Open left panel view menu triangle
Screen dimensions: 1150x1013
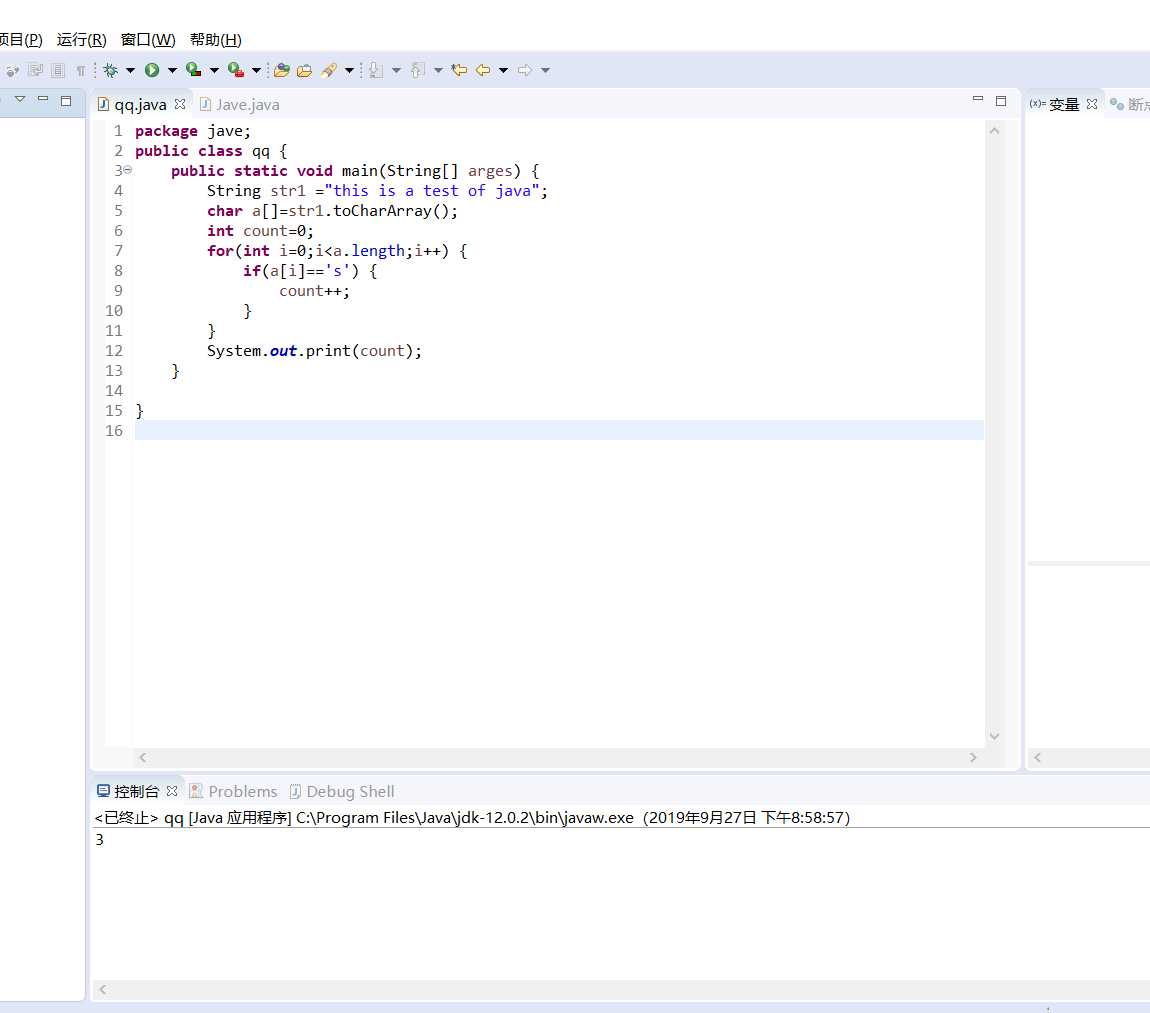click(20, 99)
